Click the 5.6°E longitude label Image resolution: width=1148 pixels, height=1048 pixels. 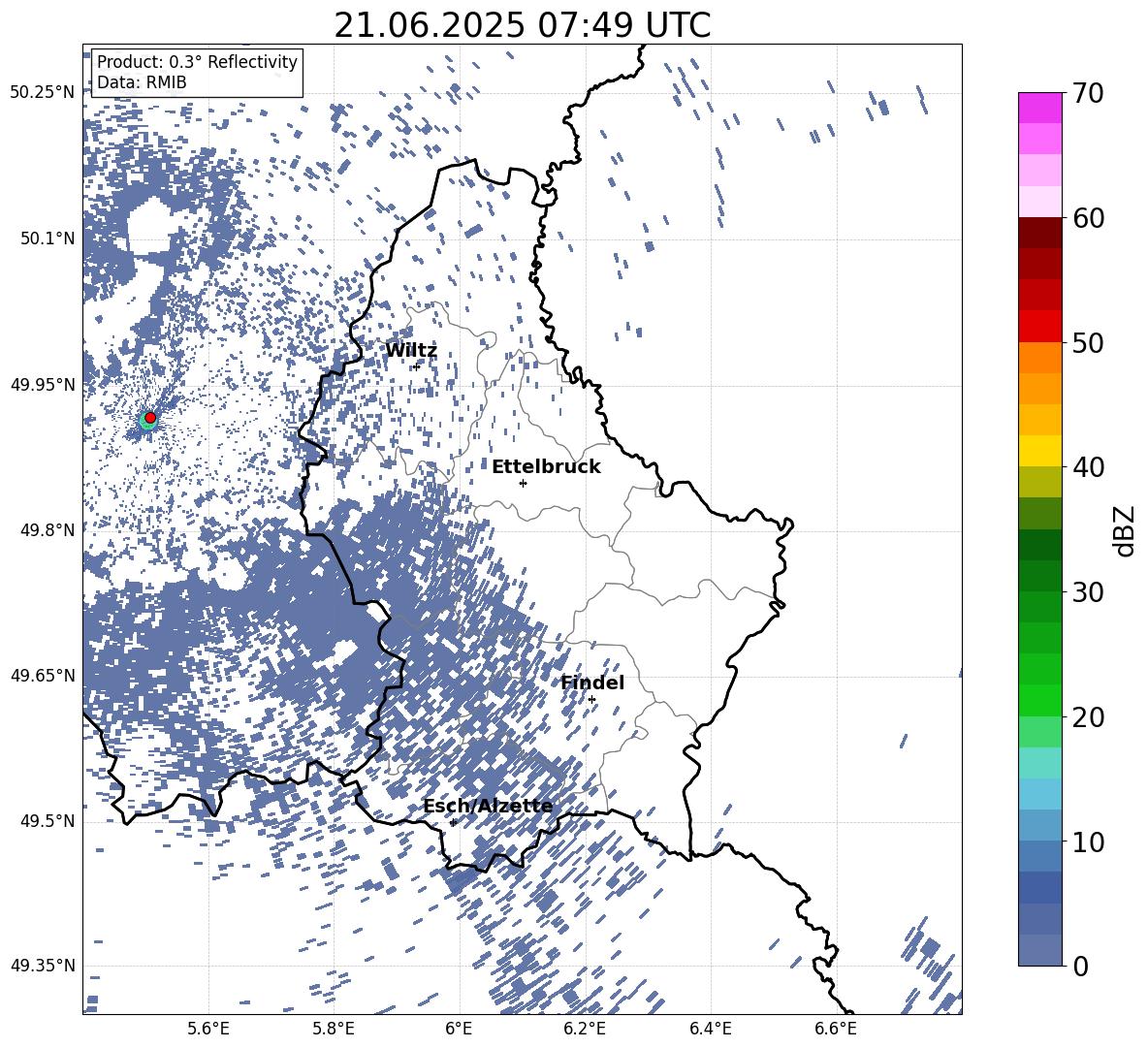point(208,1029)
